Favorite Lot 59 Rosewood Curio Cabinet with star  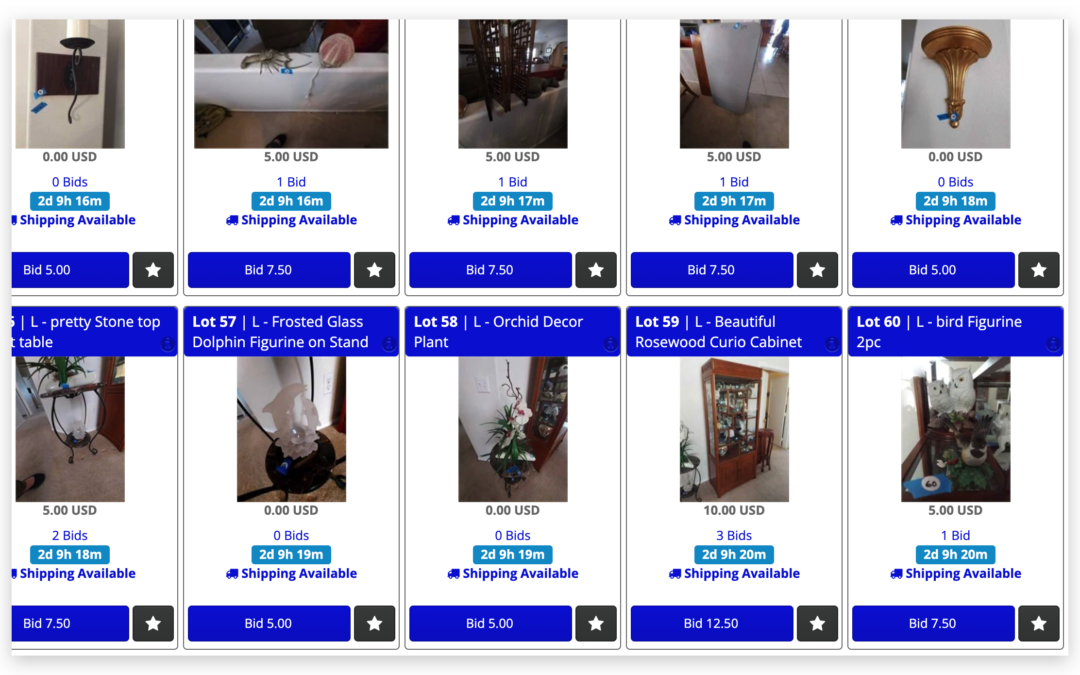pos(818,623)
